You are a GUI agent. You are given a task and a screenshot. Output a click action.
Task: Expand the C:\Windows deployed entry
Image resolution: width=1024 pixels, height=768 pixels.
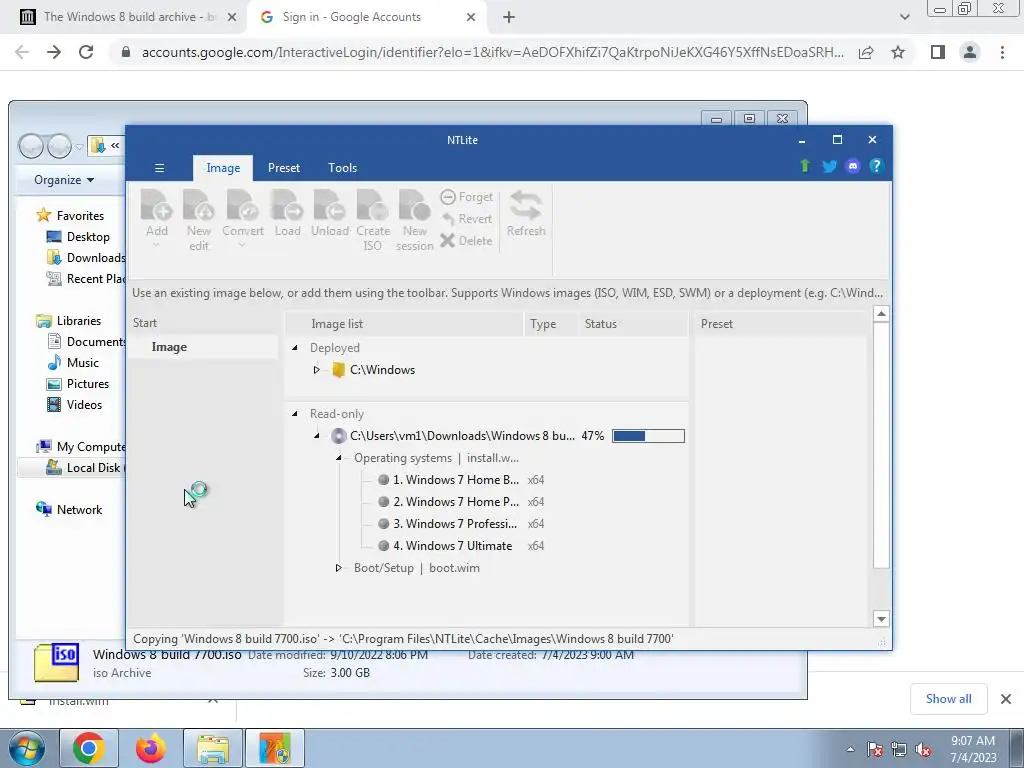click(317, 370)
